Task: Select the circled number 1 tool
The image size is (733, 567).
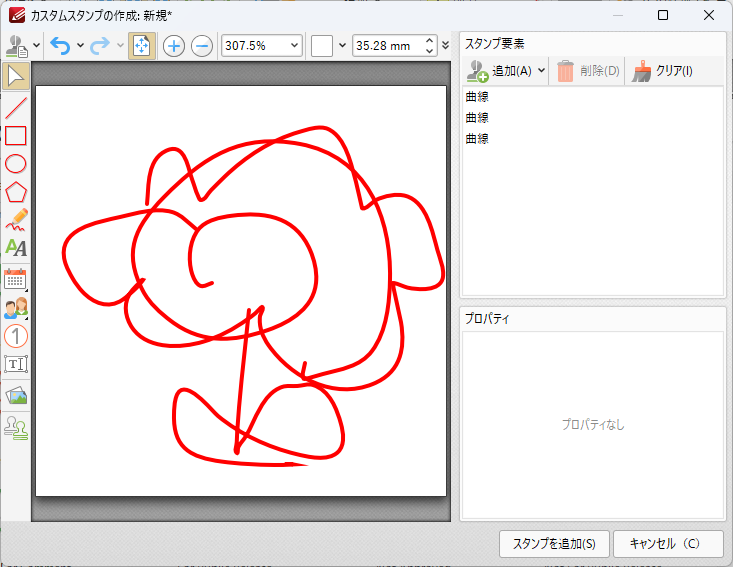Action: [16, 336]
